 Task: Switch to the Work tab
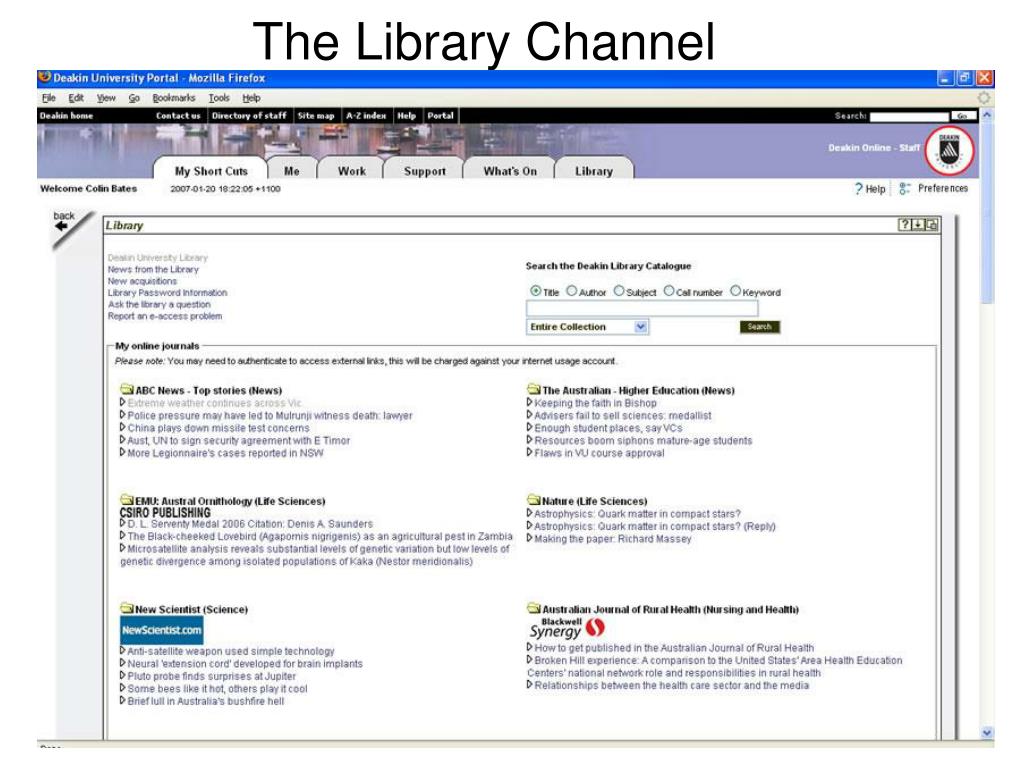351,170
